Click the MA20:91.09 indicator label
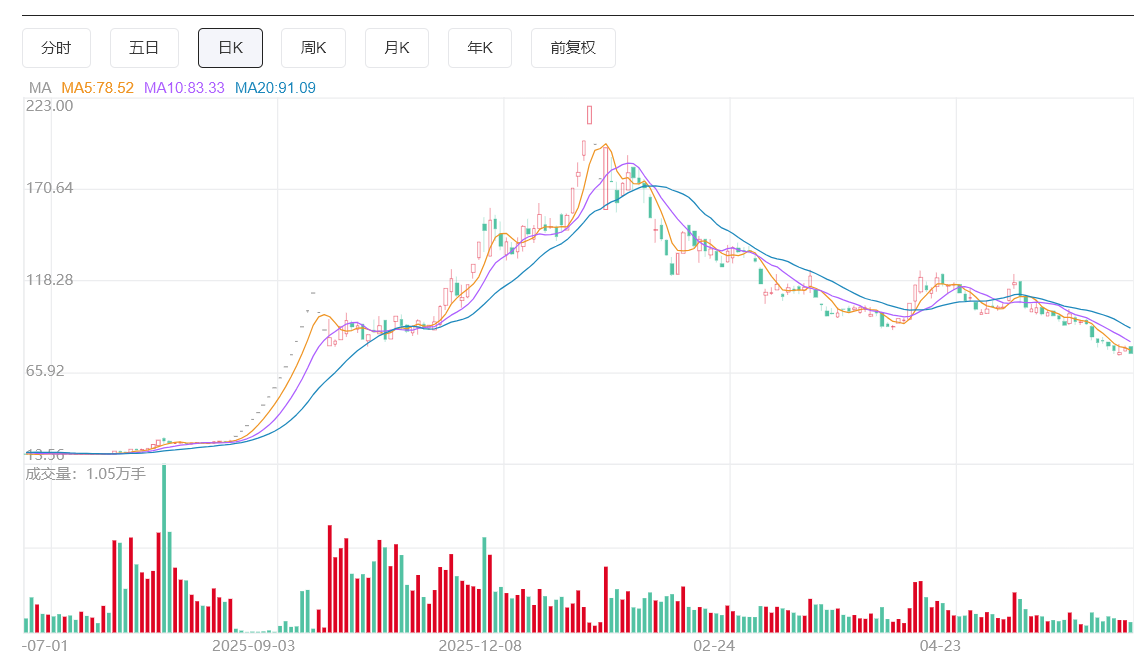Image resolution: width=1148 pixels, height=669 pixels. click(x=275, y=88)
